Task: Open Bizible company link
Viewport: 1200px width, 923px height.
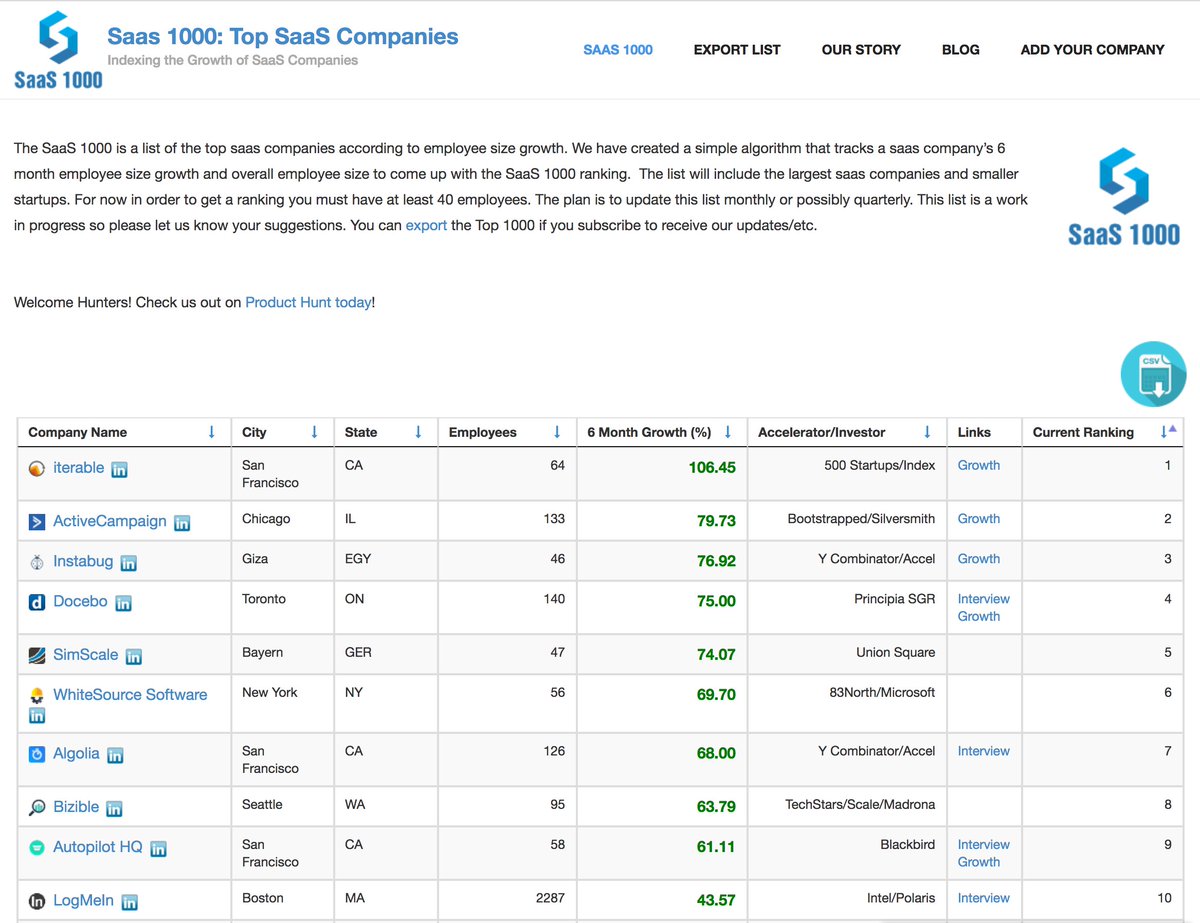Action: click(76, 807)
